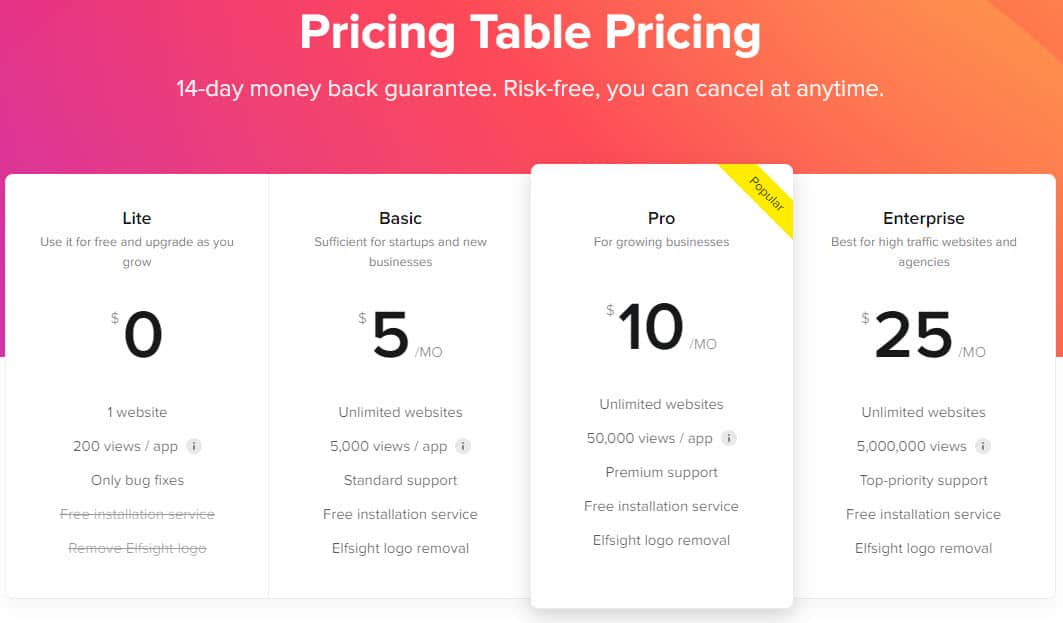Open the info tooltip for 5,000 views
1063x623 pixels.
(x=463, y=447)
